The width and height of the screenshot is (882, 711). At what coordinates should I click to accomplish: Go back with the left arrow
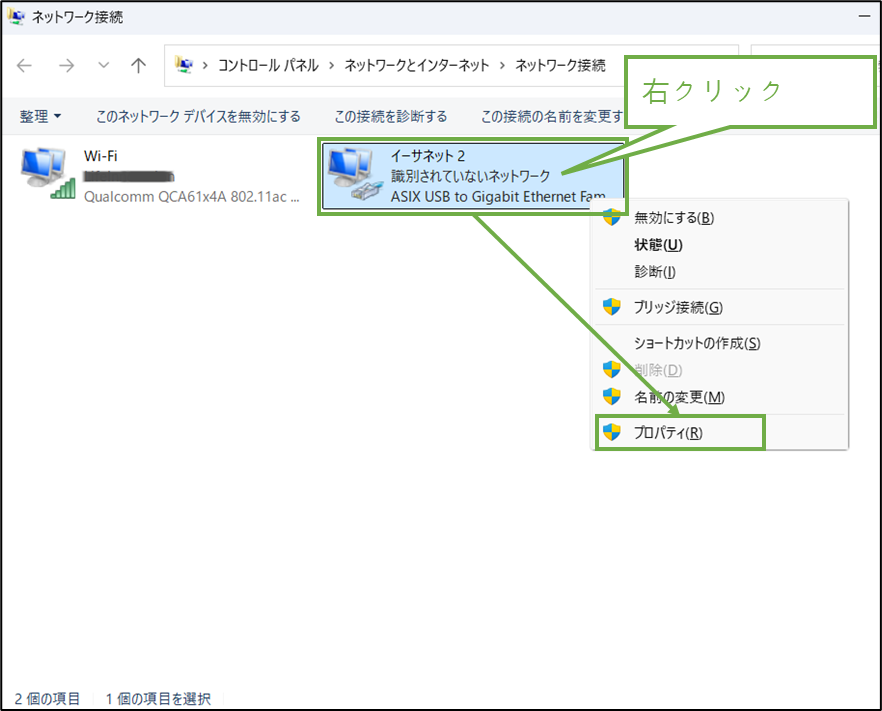point(24,66)
